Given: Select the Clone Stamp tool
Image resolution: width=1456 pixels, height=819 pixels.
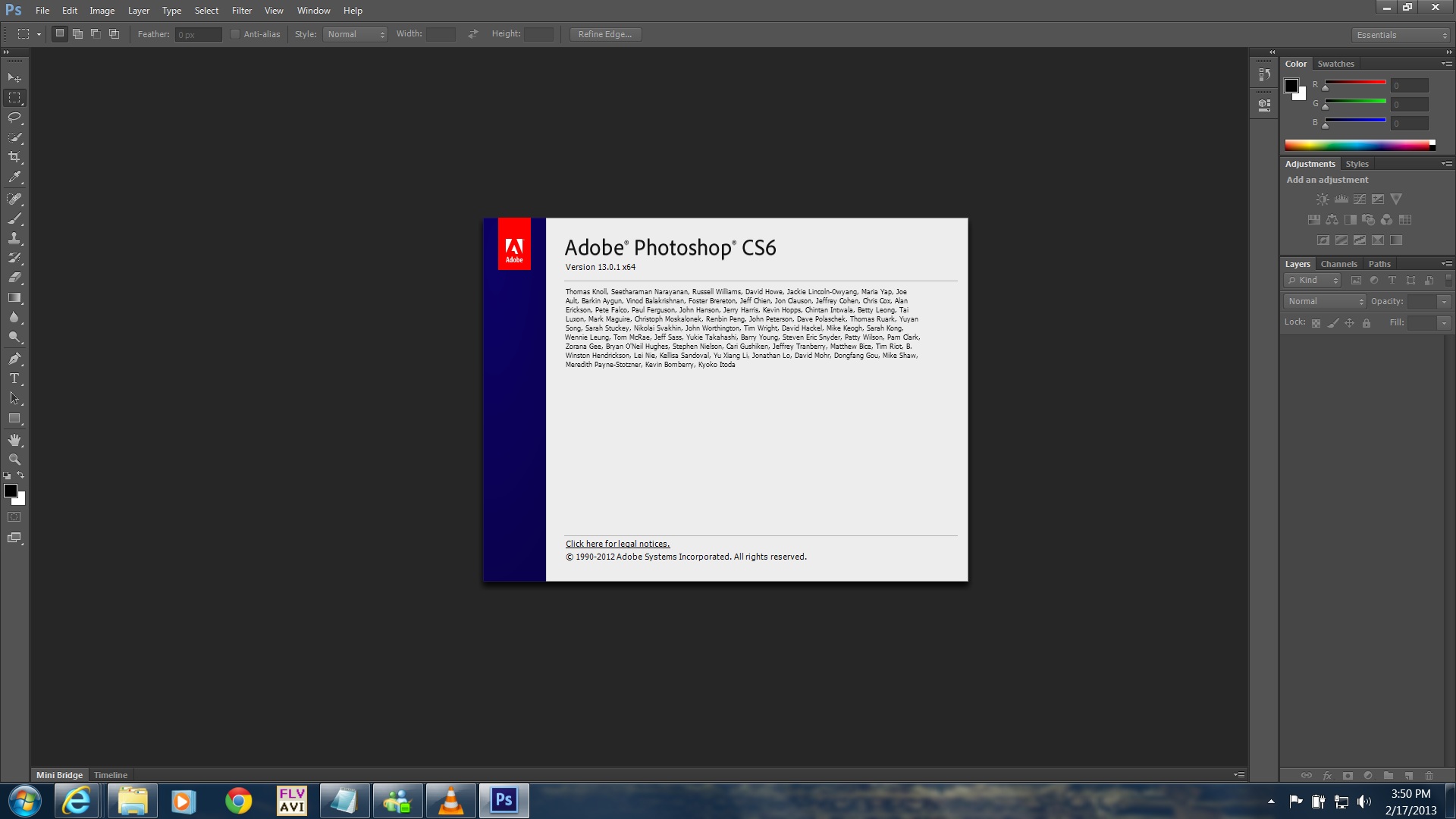Looking at the screenshot, I should click(x=15, y=238).
